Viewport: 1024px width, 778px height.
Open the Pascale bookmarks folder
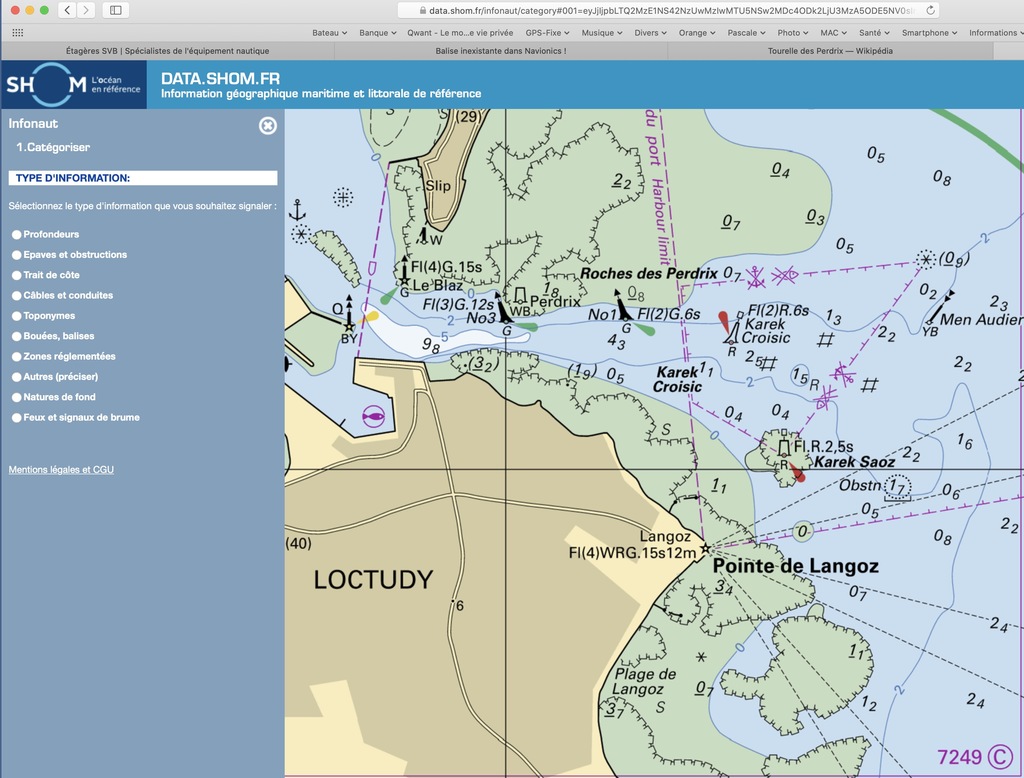click(x=746, y=33)
